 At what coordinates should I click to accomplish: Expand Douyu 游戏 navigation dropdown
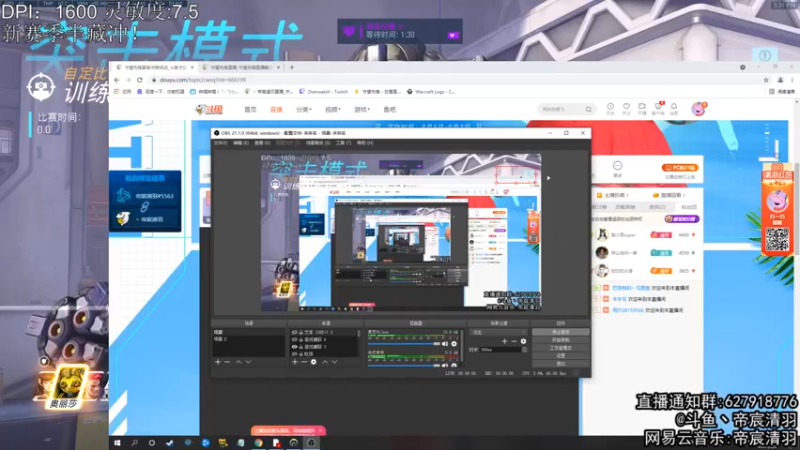(362, 109)
